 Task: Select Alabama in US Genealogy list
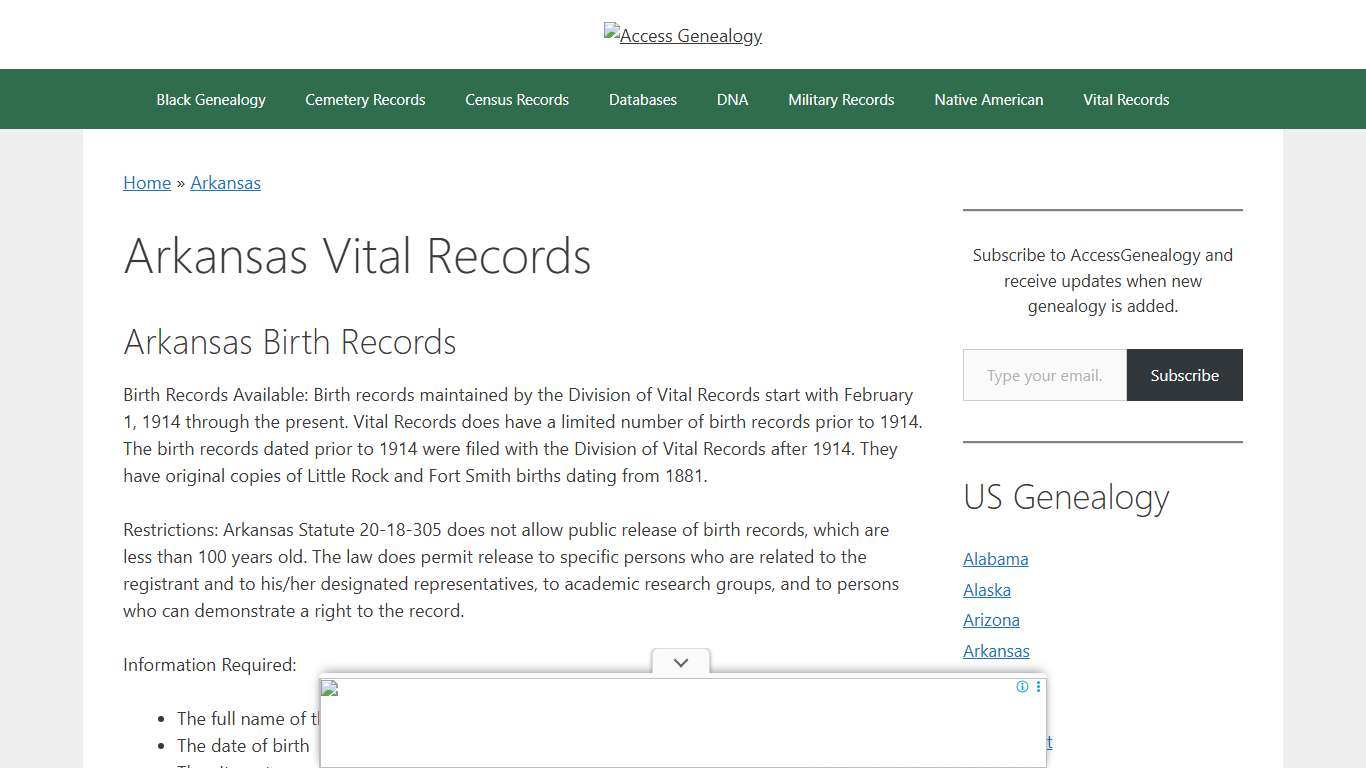[995, 559]
